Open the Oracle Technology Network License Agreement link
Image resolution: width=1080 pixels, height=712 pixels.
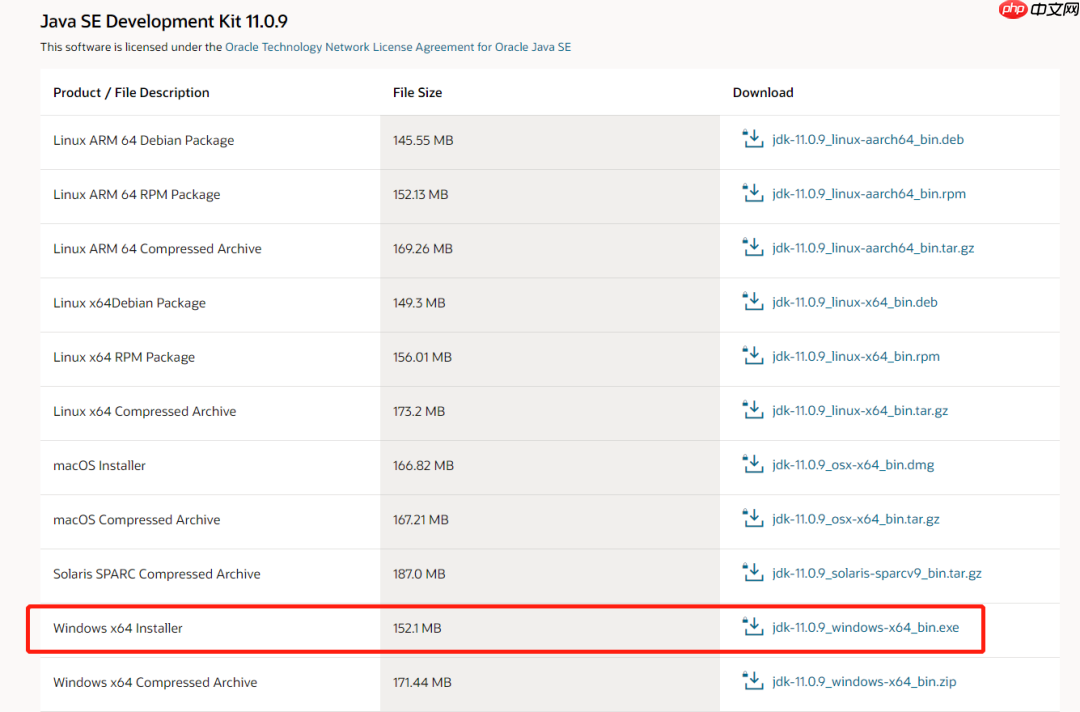398,47
